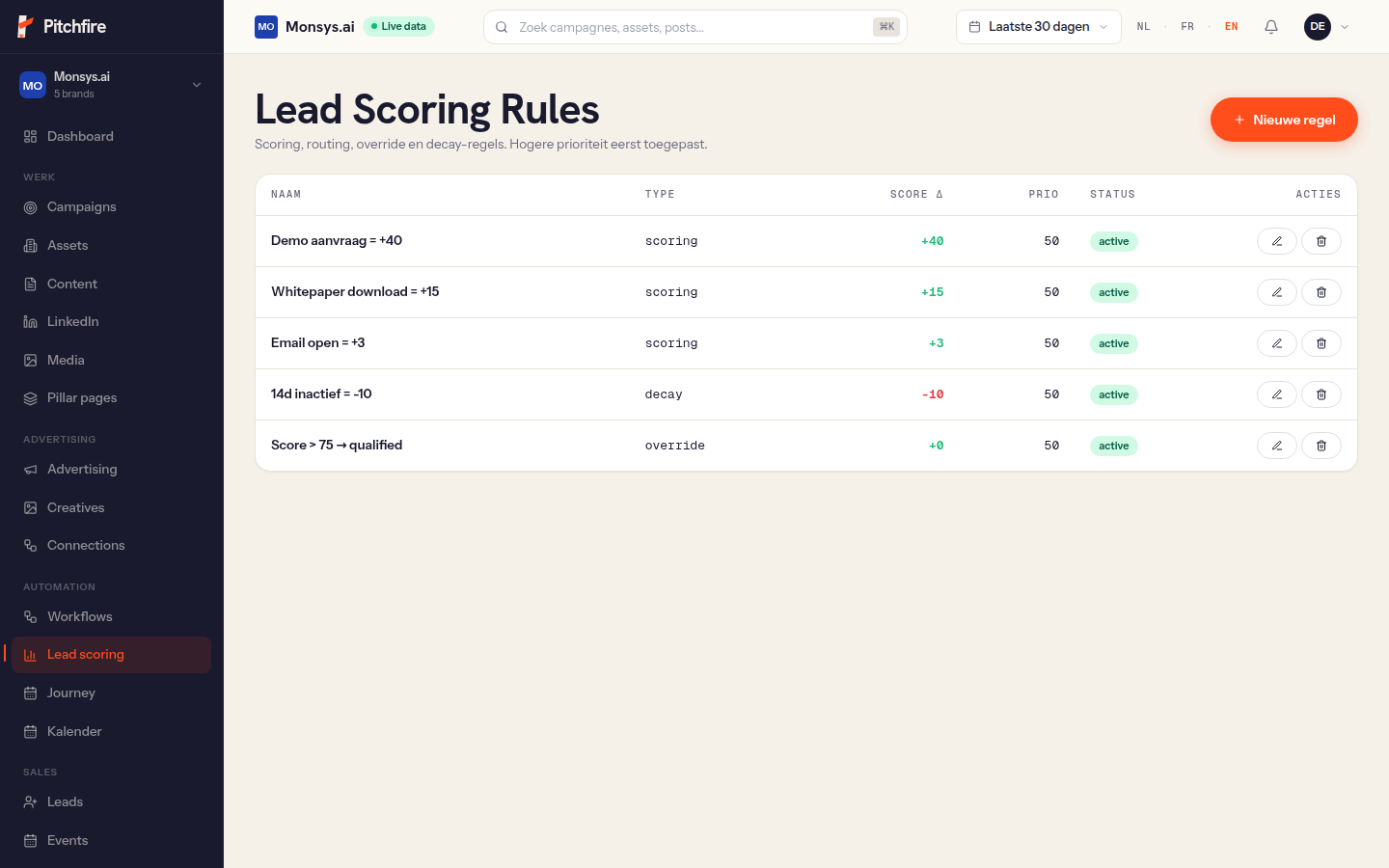The height and width of the screenshot is (868, 1389).
Task: Click the Leads person icon
Action: [30, 802]
